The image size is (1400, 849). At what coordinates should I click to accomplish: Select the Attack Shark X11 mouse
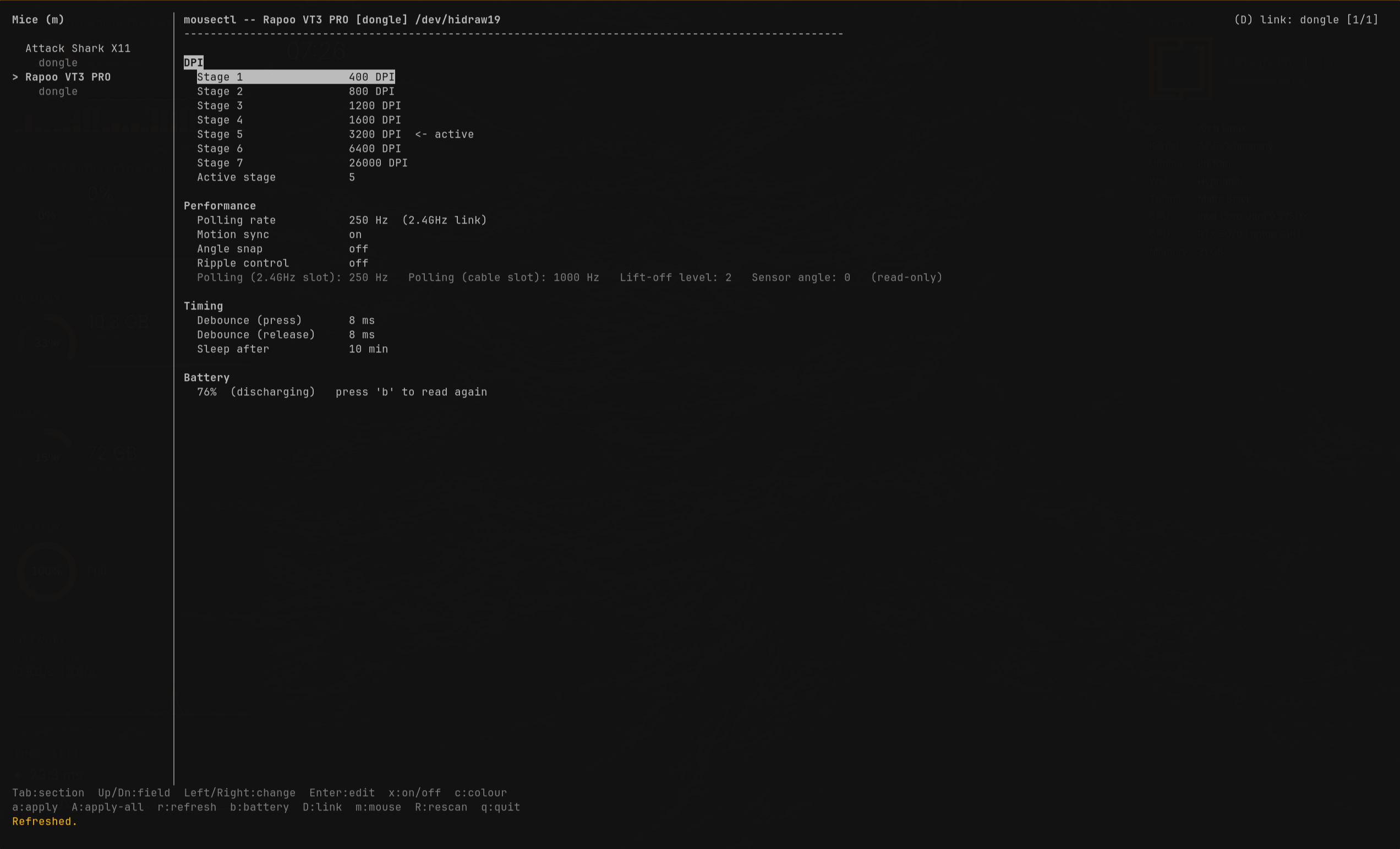78,48
